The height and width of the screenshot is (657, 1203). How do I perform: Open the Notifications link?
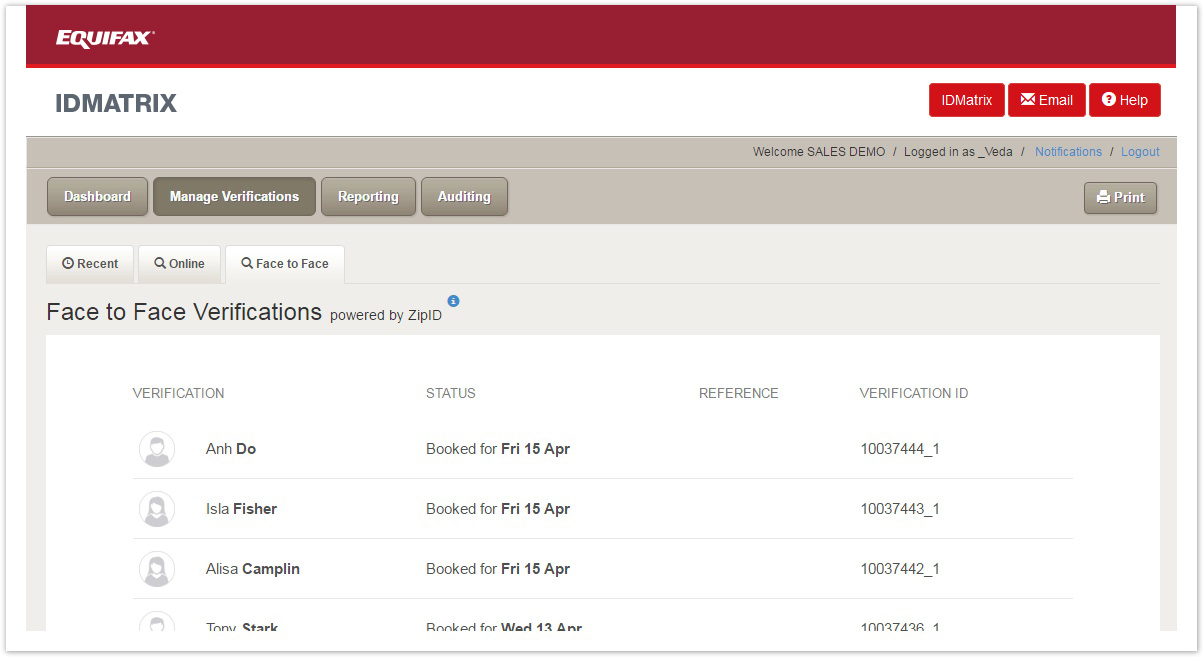click(x=1068, y=152)
